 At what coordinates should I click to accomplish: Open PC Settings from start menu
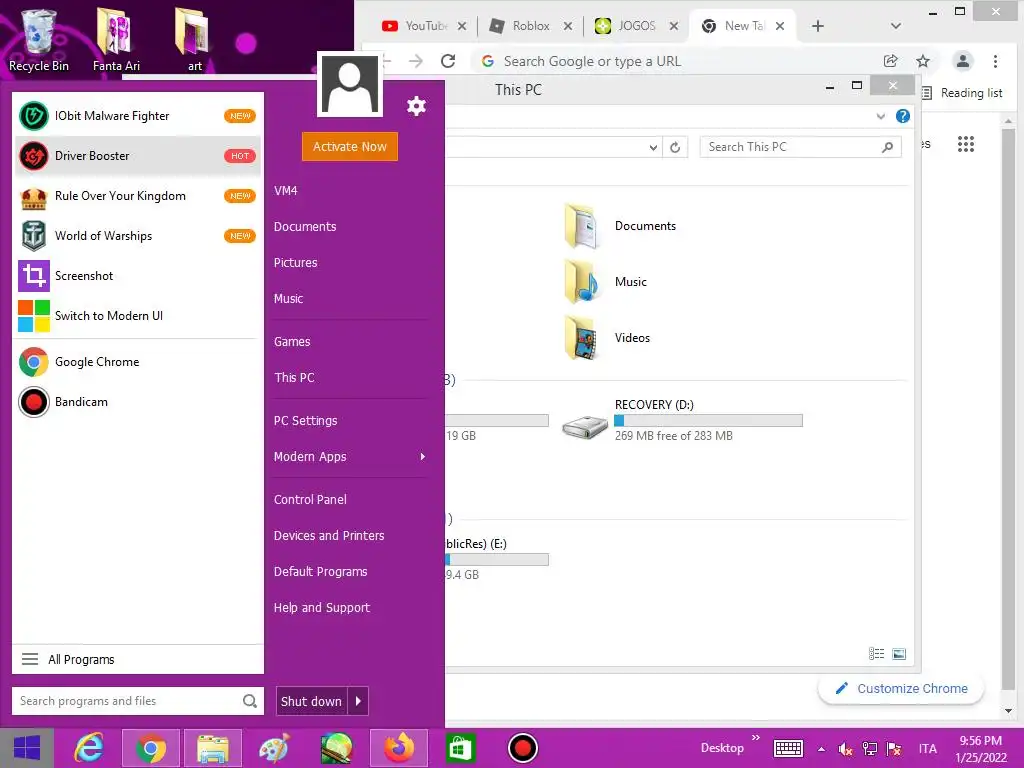[306, 421]
